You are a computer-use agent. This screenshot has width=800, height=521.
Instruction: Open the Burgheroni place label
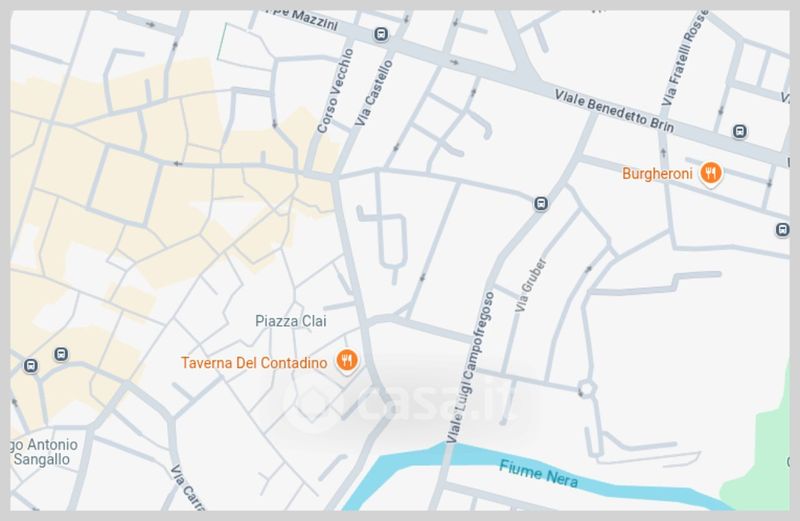657,174
